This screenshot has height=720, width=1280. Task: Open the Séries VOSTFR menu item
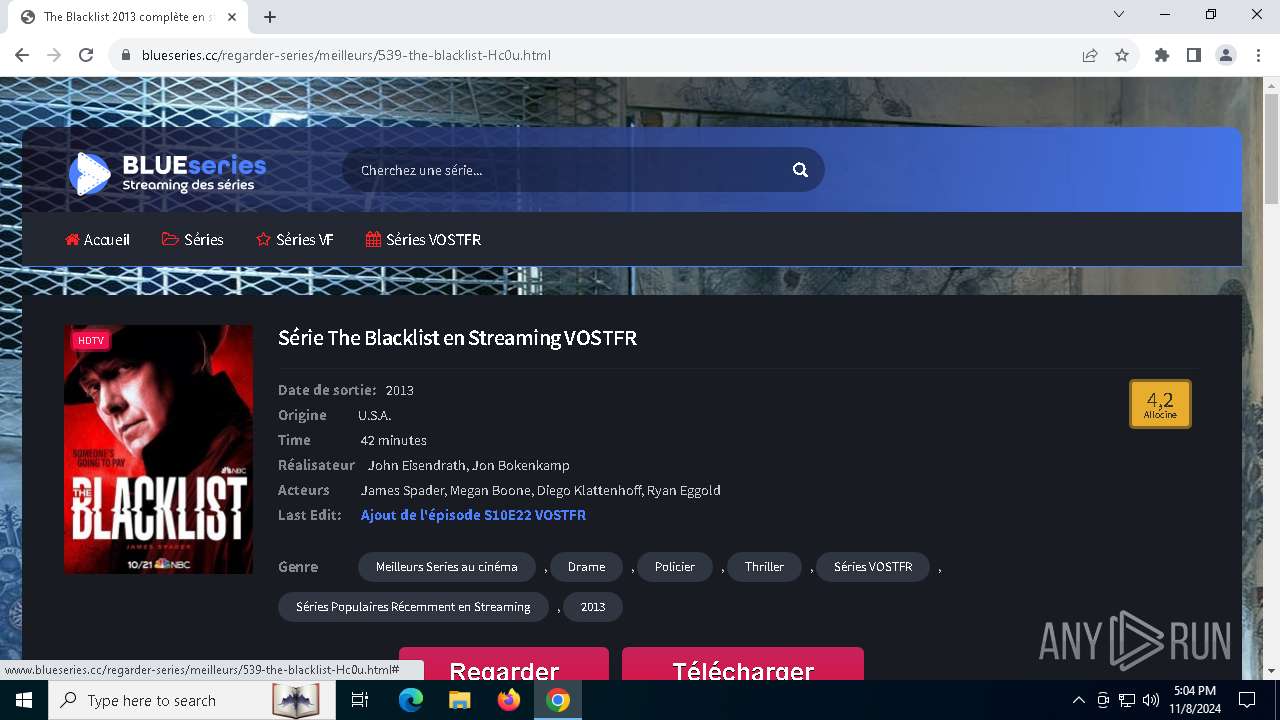click(x=423, y=240)
